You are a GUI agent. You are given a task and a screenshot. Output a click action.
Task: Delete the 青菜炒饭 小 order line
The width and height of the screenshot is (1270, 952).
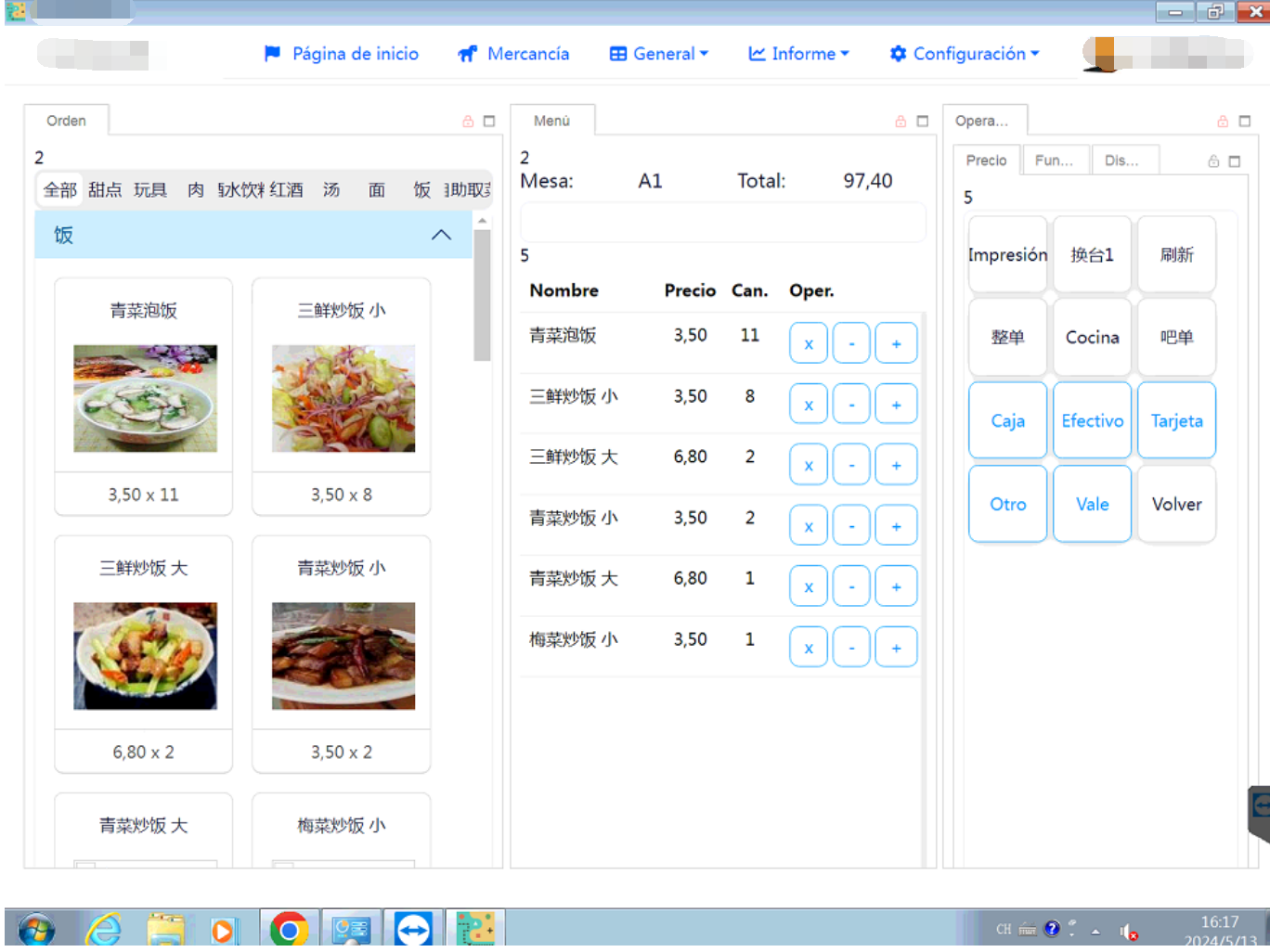coord(809,526)
